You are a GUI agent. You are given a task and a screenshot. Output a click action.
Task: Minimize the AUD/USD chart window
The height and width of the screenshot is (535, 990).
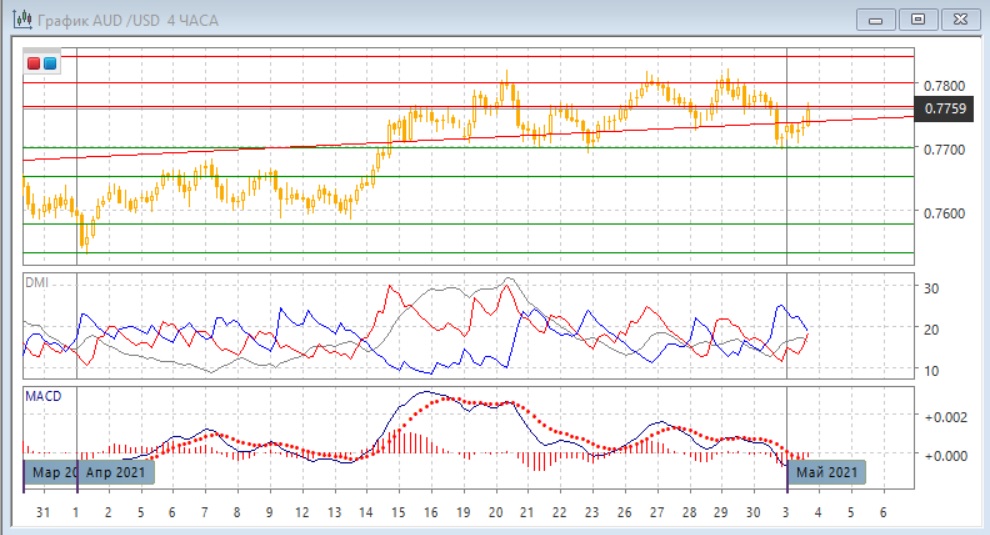[877, 19]
